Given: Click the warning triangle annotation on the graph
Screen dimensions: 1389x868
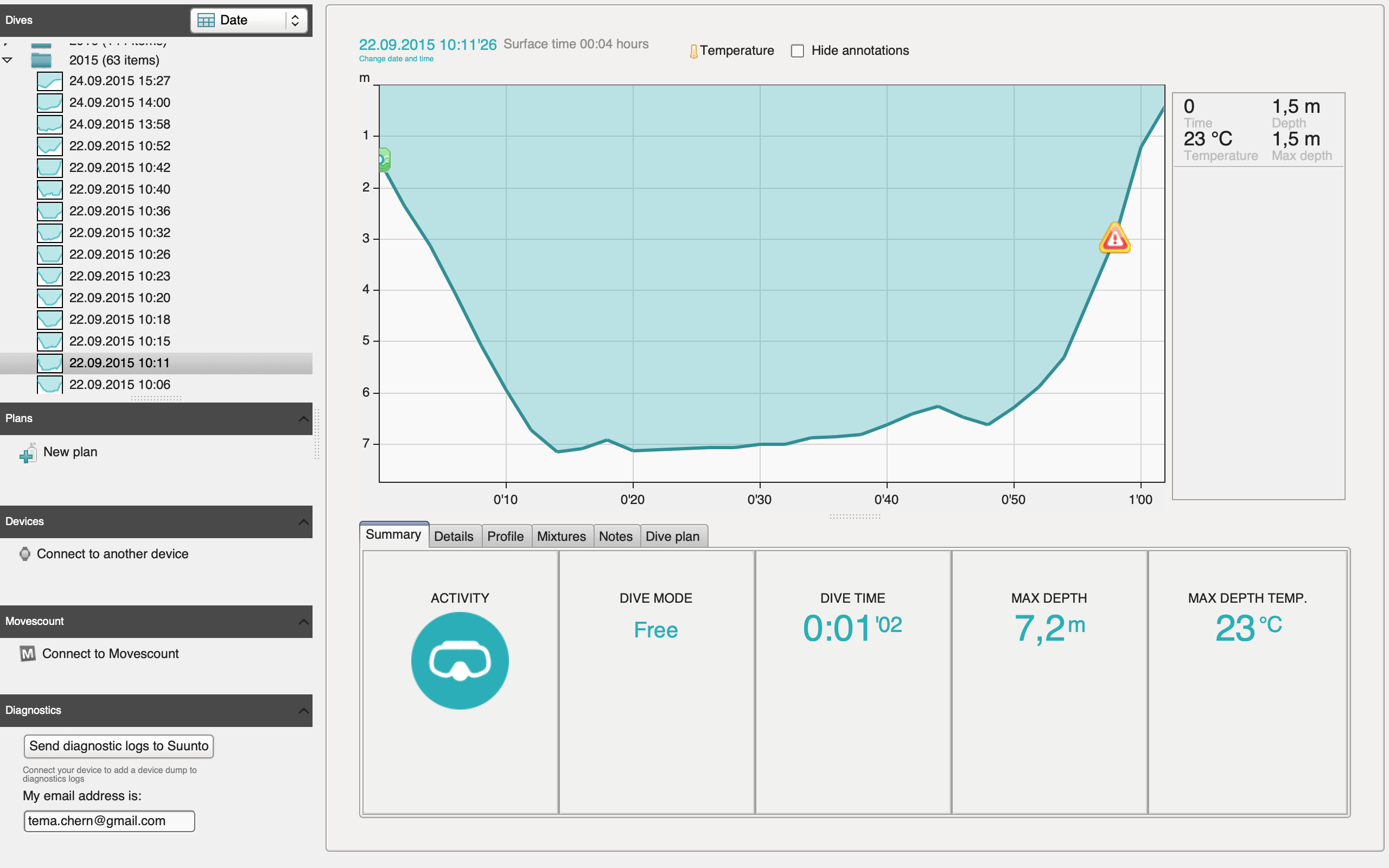Looking at the screenshot, I should tap(1114, 238).
